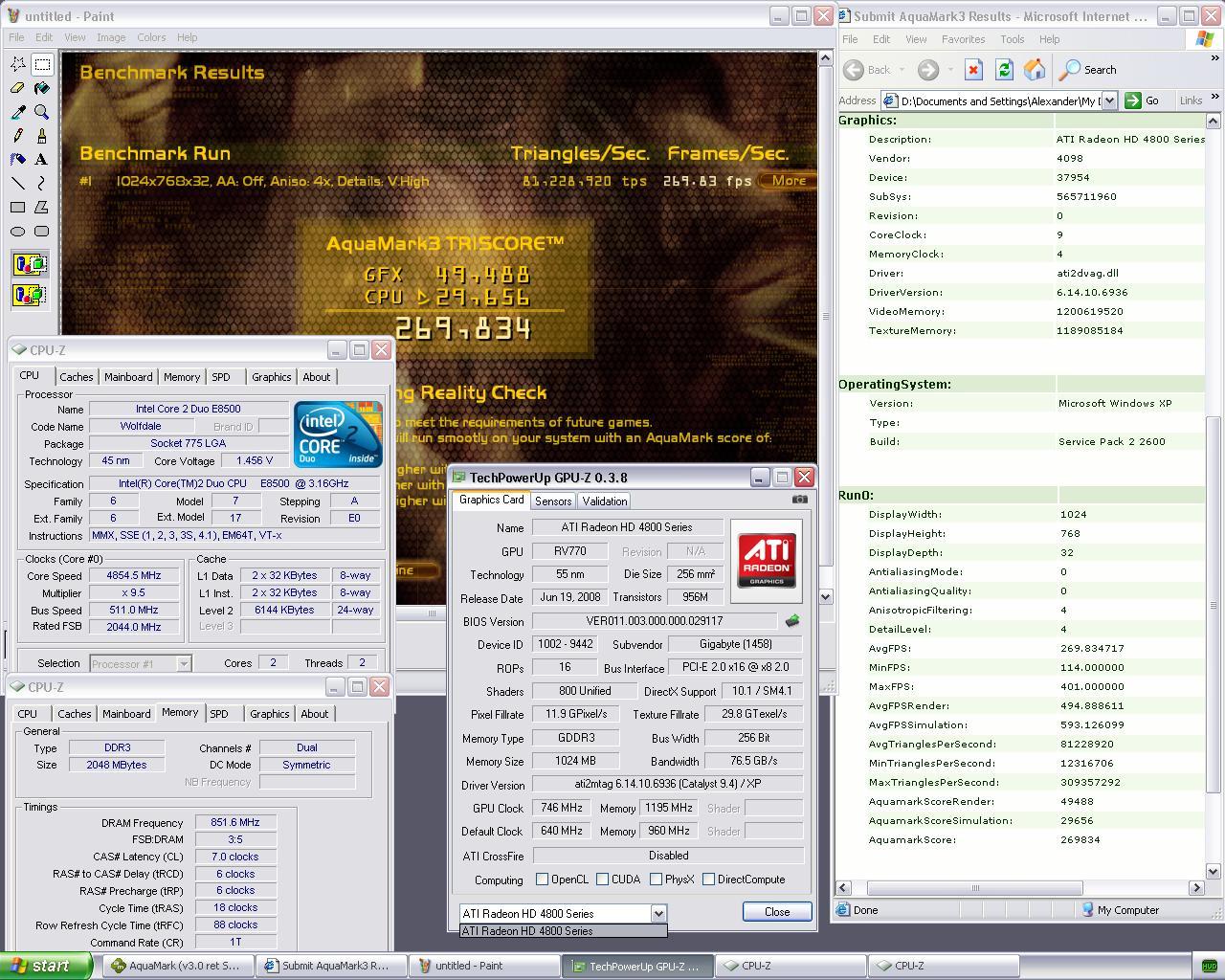
Task: Click the Refresh button in Internet Explorer
Action: click(x=1004, y=70)
